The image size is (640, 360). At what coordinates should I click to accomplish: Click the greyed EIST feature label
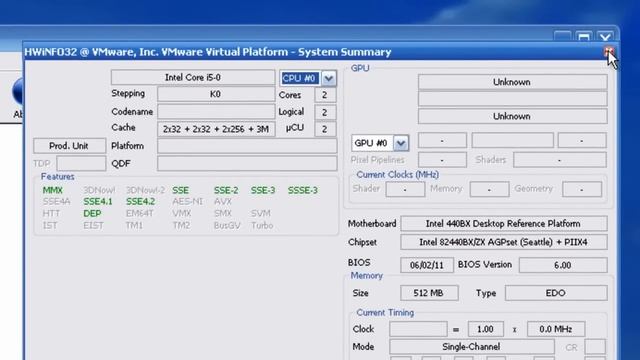pos(93,225)
